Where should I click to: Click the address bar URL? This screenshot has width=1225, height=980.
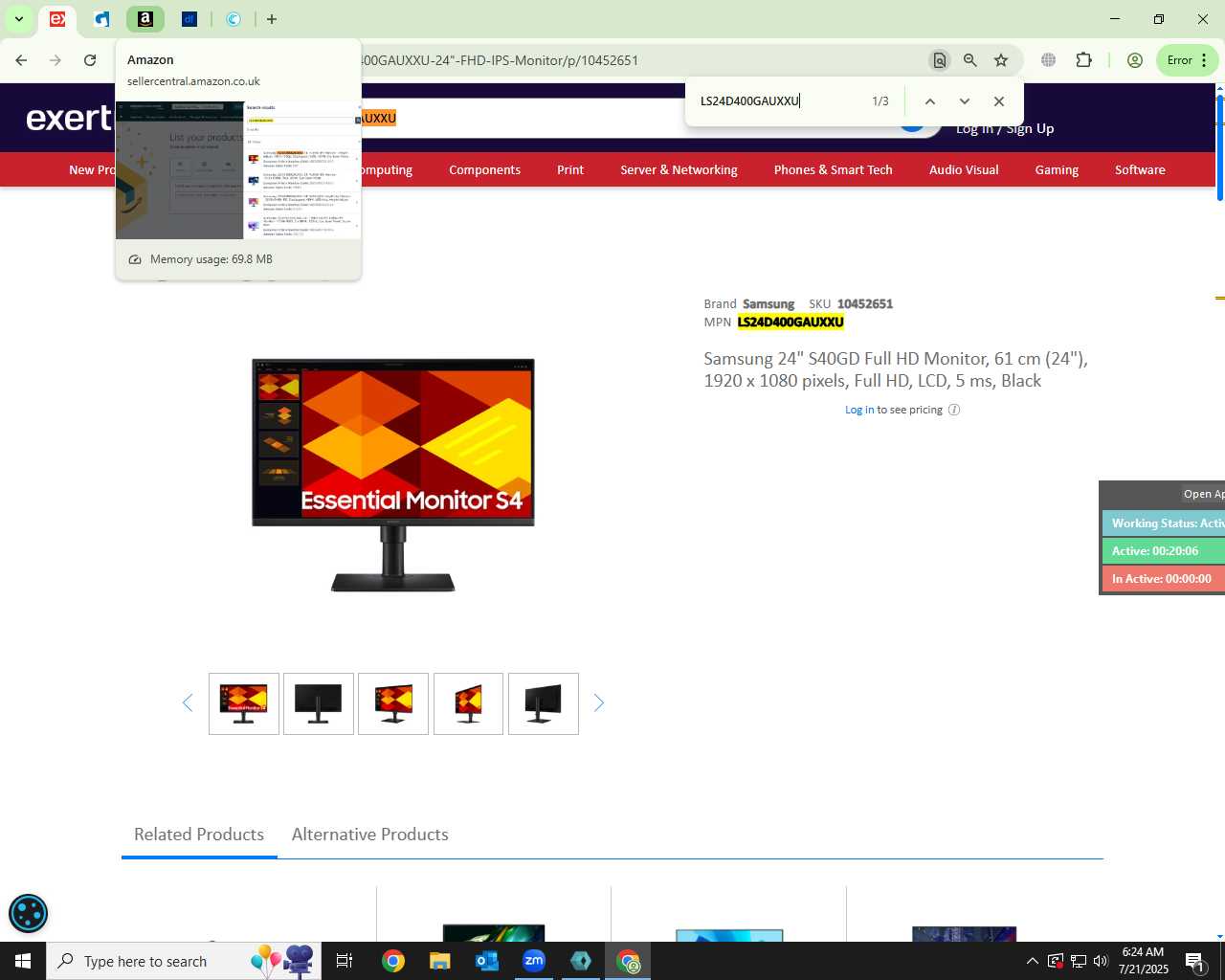(x=498, y=60)
